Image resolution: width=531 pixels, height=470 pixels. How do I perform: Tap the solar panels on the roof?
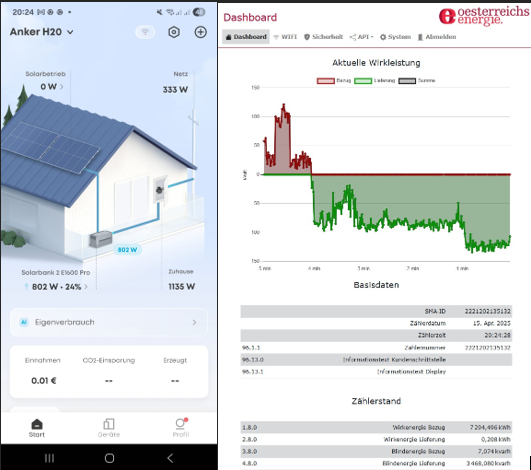pos(51,148)
